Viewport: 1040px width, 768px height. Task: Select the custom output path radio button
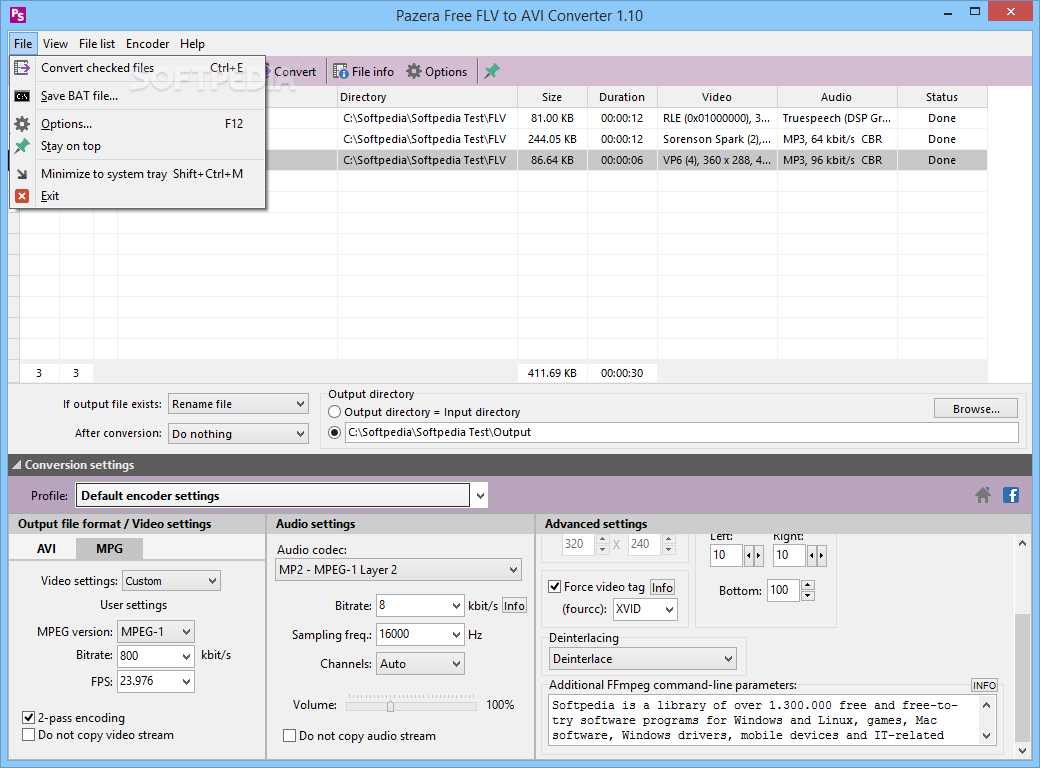point(335,432)
